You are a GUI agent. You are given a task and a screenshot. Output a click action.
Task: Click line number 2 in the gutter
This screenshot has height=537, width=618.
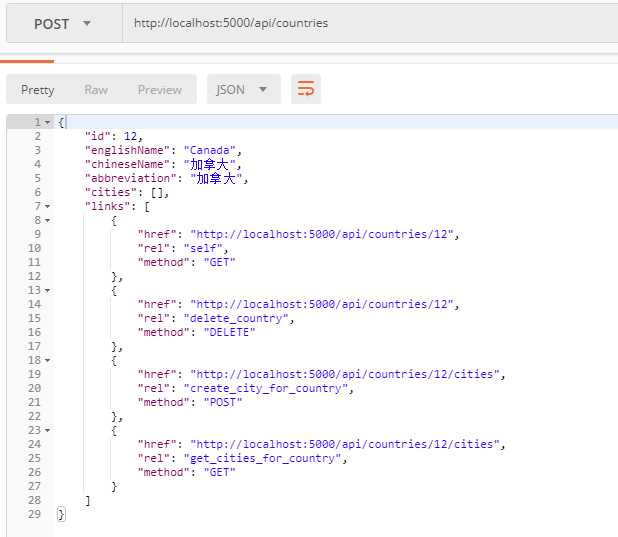click(x=37, y=136)
